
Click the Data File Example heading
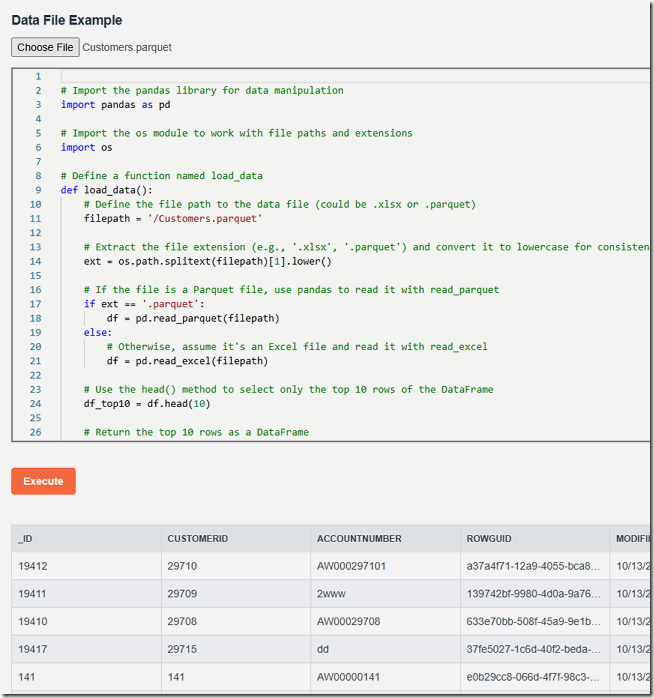pos(67,20)
